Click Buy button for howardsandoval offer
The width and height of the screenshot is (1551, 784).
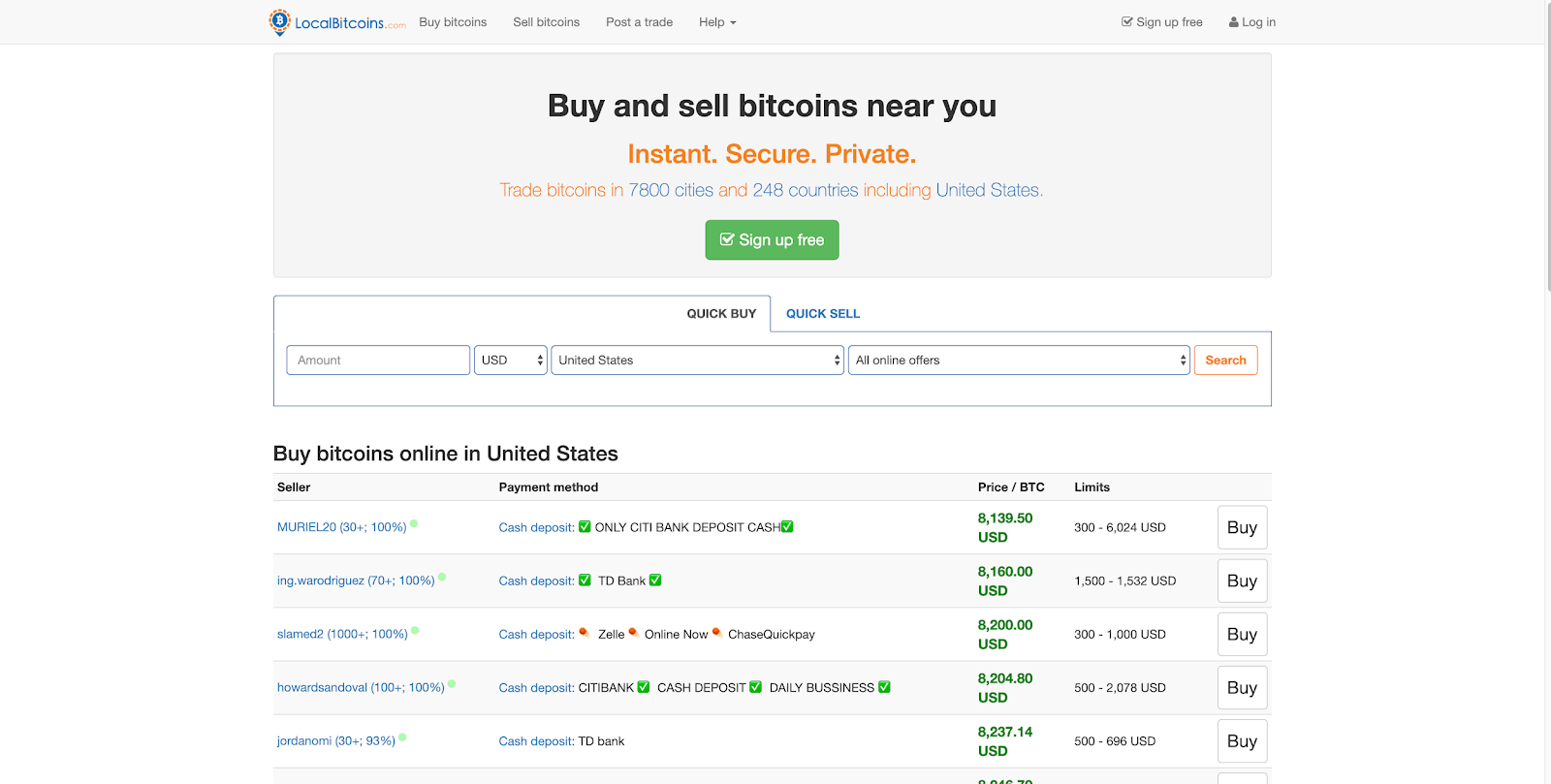pos(1242,687)
